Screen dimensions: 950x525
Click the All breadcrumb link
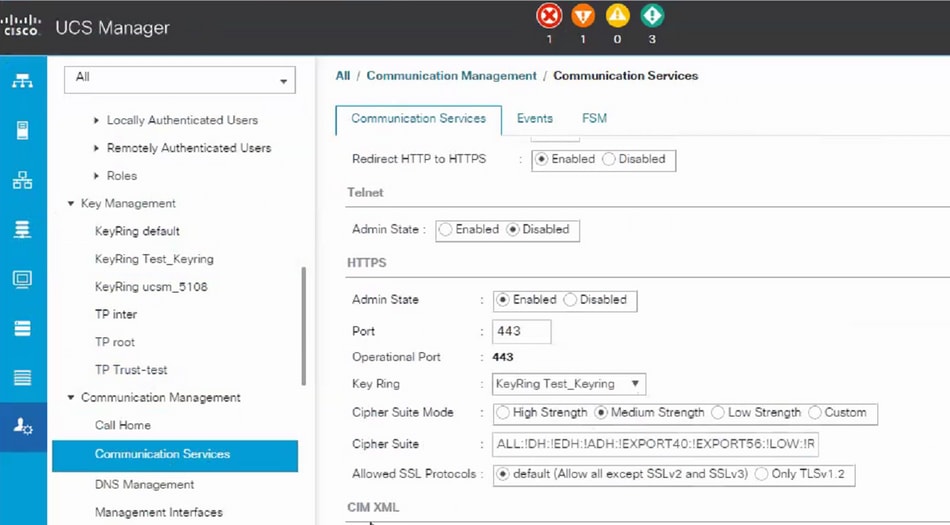coord(343,76)
